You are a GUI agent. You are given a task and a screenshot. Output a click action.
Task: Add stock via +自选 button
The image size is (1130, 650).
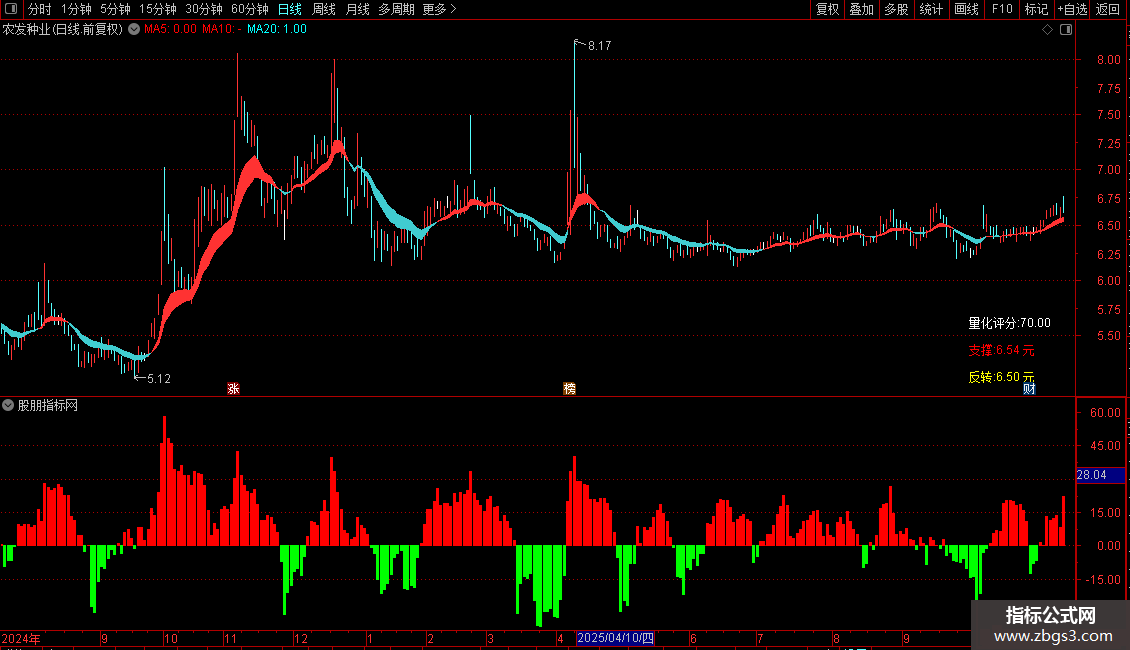1072,9
